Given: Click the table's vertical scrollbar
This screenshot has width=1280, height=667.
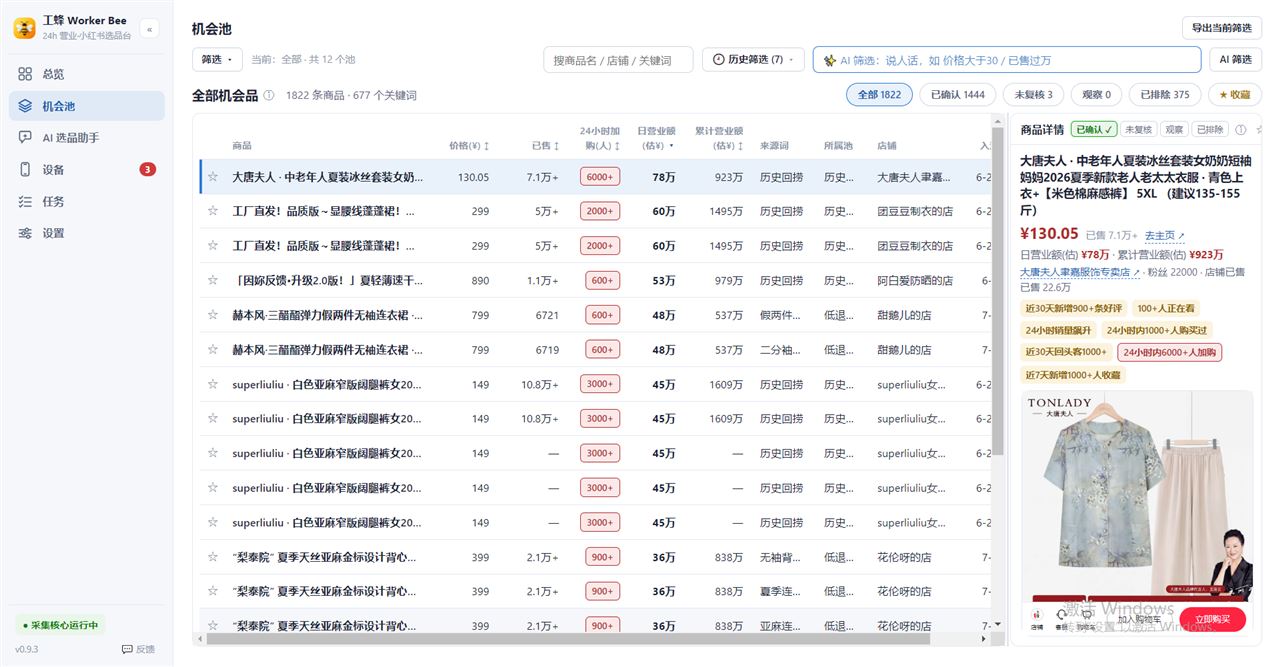Looking at the screenshot, I should point(997,290).
